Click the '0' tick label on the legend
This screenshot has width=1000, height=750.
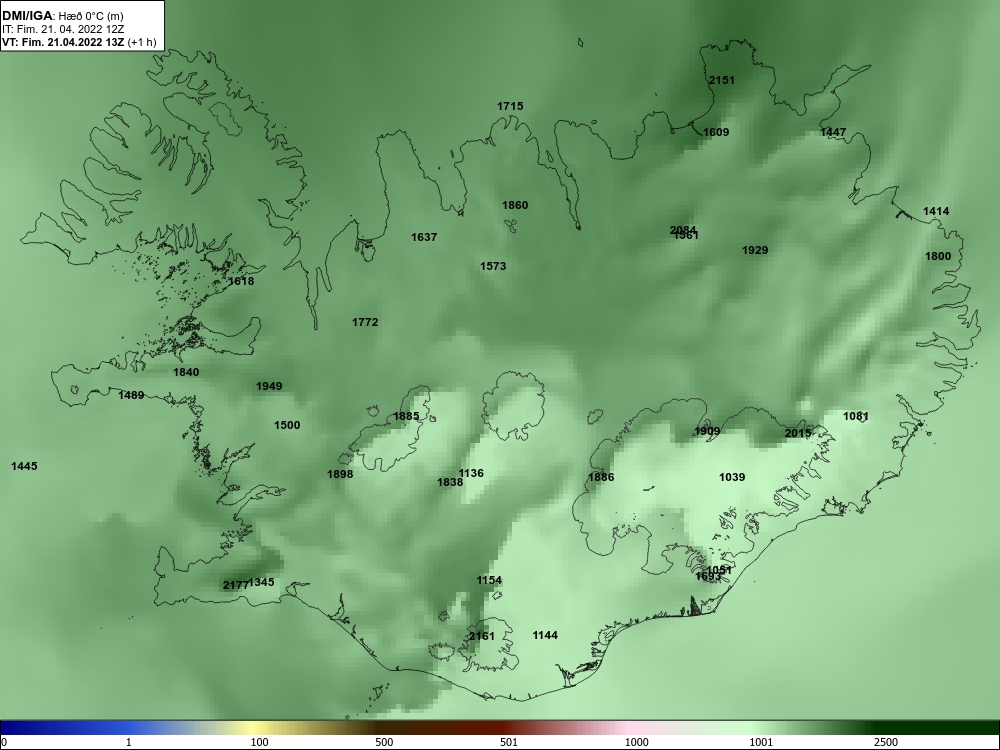(4, 742)
